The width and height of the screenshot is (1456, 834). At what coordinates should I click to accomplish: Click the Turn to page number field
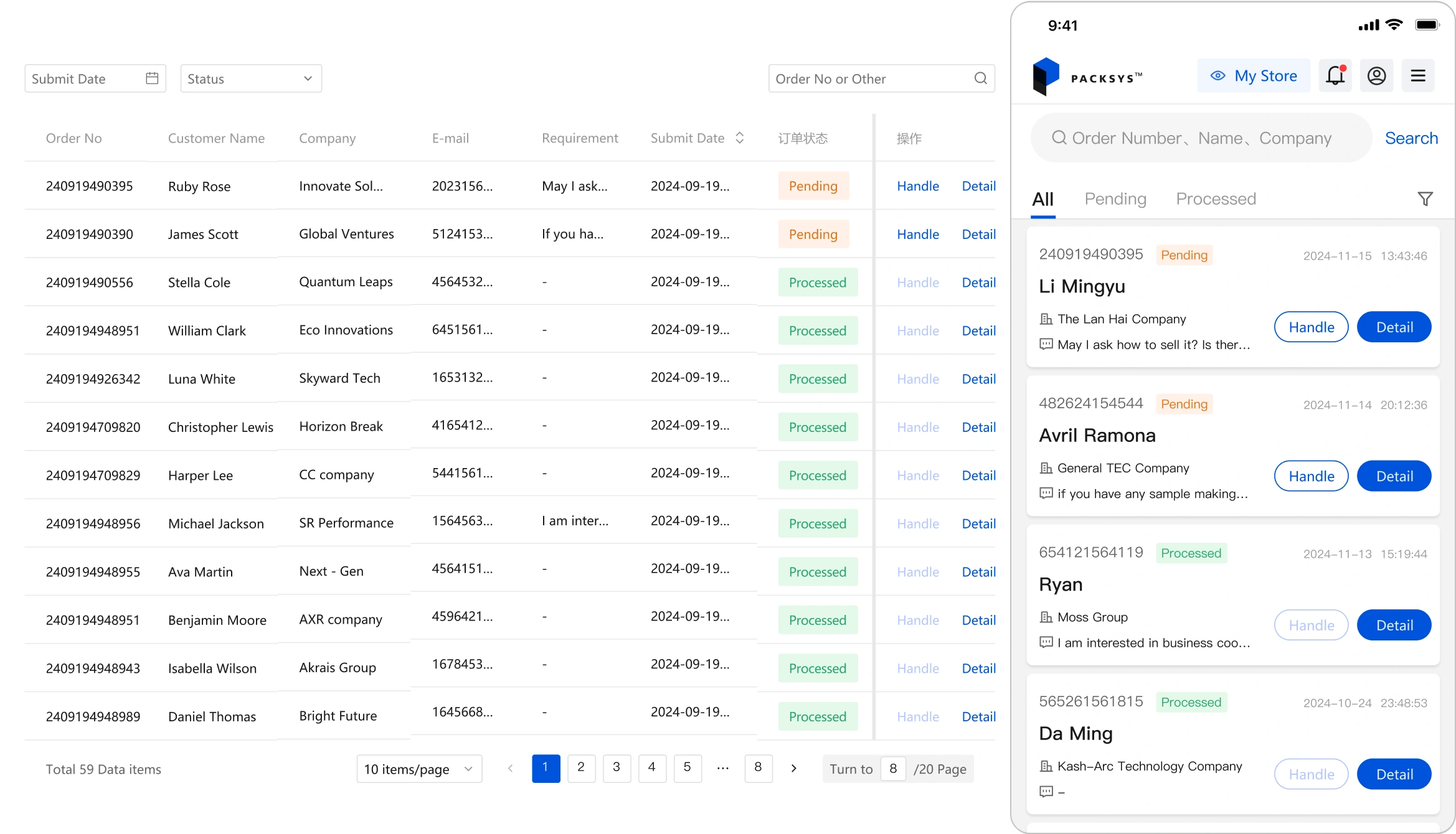[x=893, y=769]
